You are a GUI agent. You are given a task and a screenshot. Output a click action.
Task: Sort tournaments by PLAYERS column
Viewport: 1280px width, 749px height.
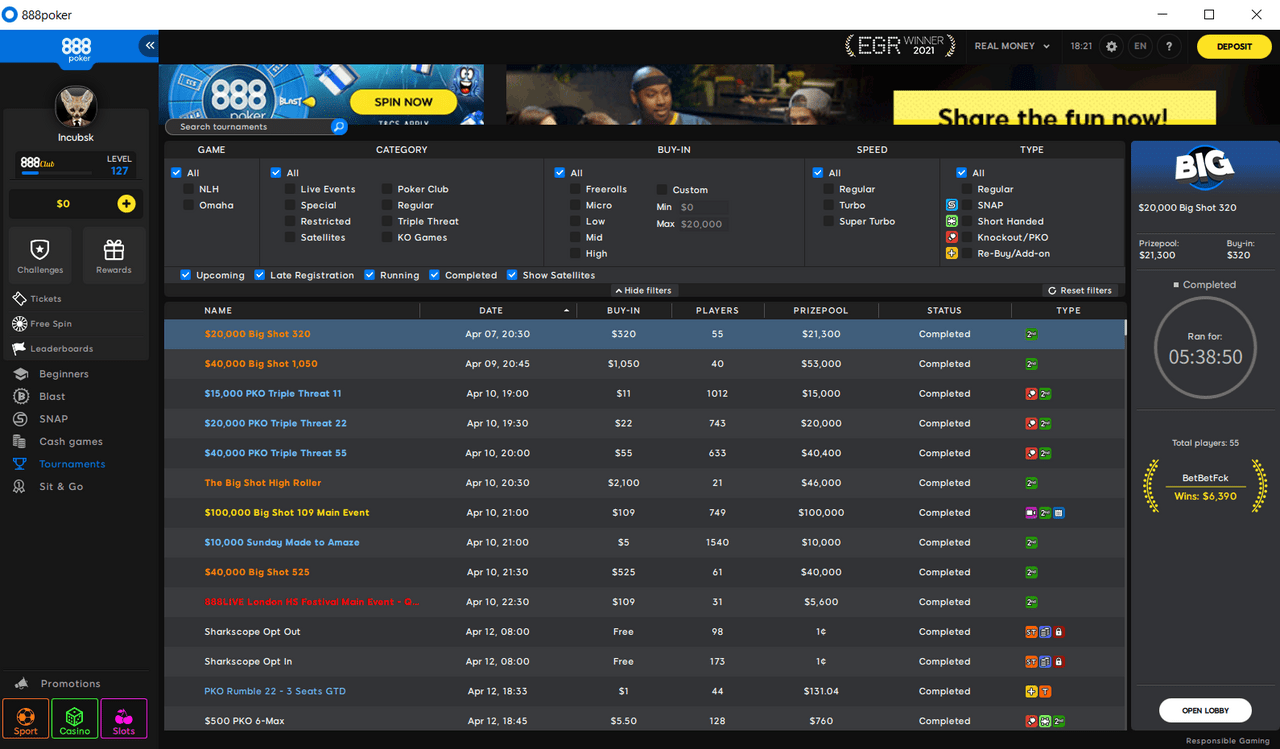point(717,311)
